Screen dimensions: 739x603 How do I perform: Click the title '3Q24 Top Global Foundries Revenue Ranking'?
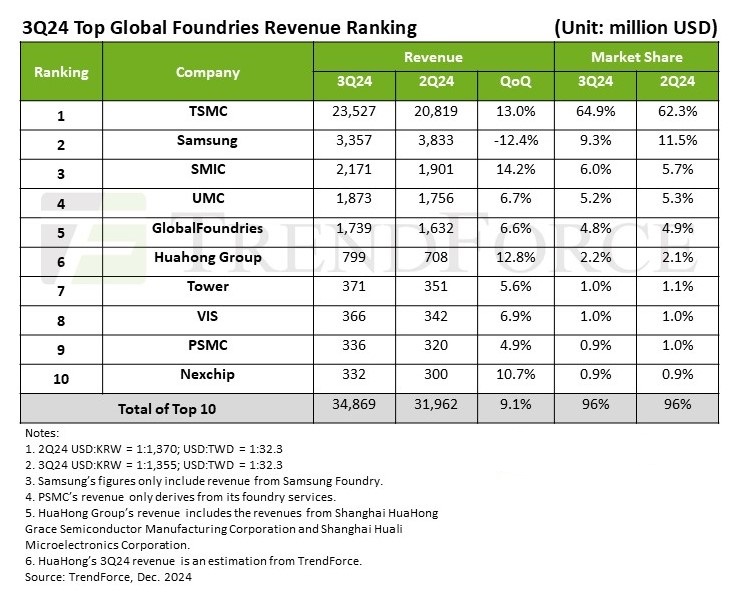pos(220,28)
